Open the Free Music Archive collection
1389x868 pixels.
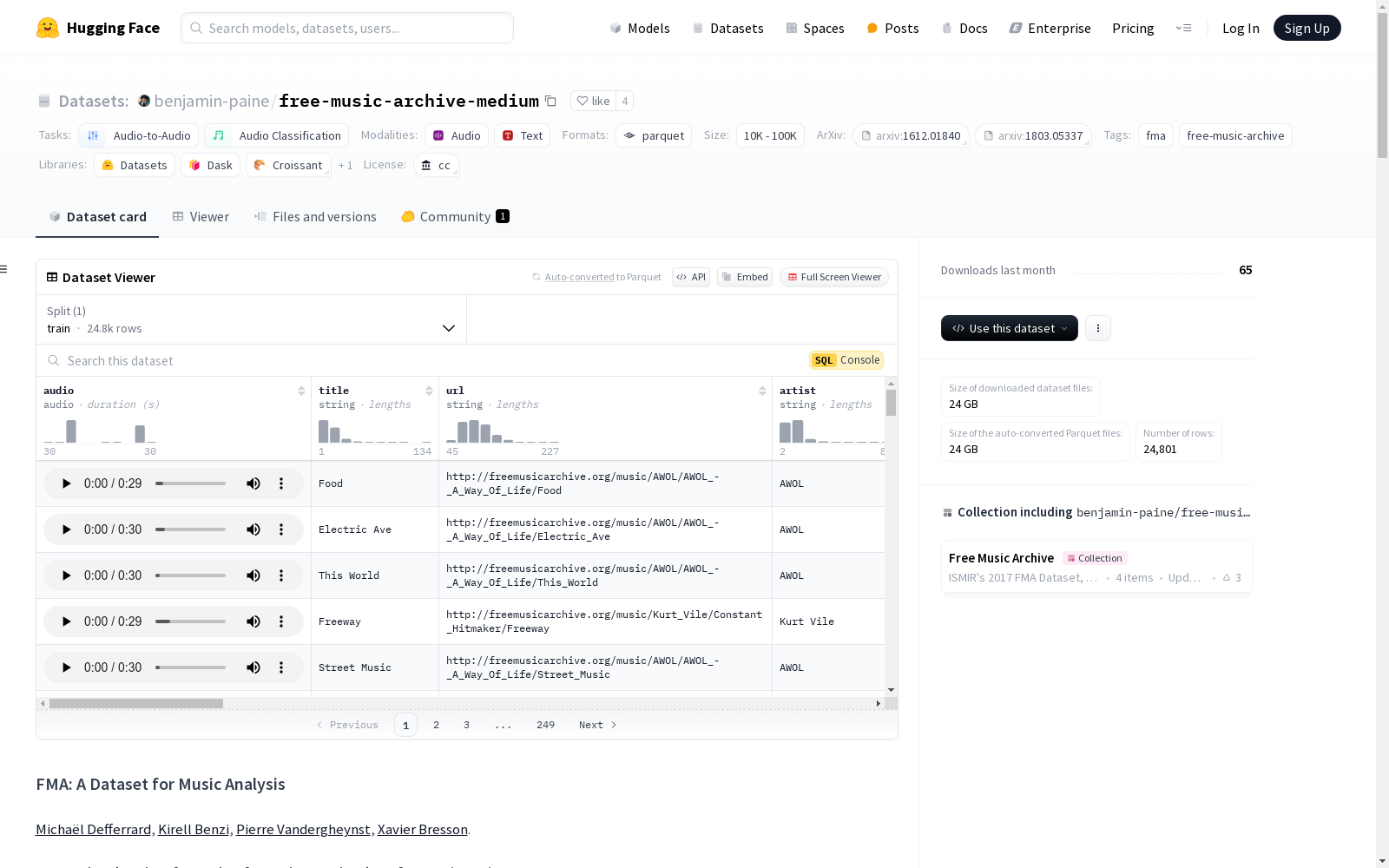[1096, 567]
